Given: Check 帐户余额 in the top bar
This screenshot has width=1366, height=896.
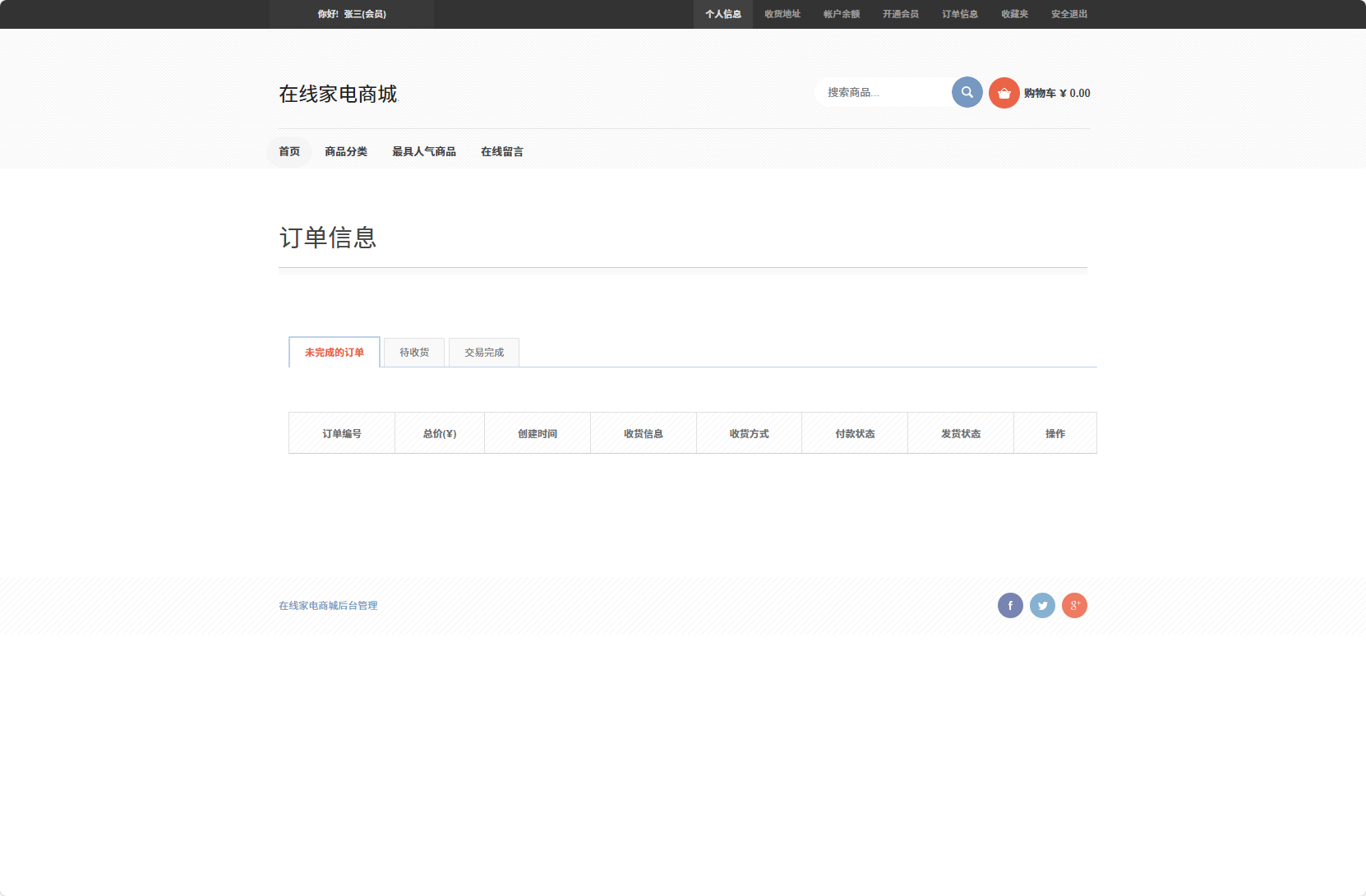Looking at the screenshot, I should (x=840, y=14).
